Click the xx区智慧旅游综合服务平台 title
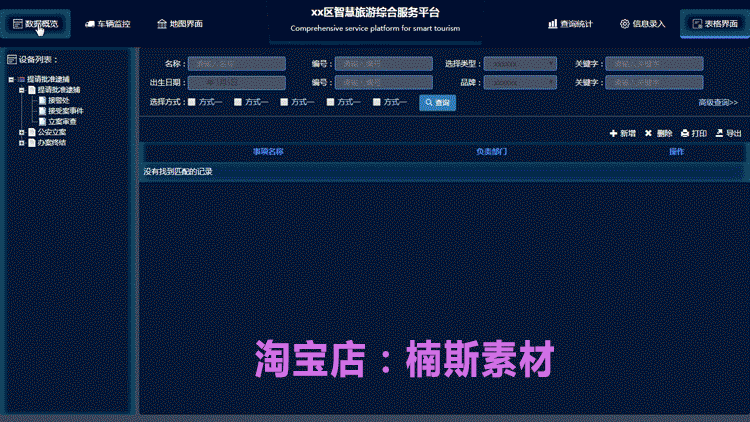Image resolution: width=750 pixels, height=422 pixels. [375, 12]
